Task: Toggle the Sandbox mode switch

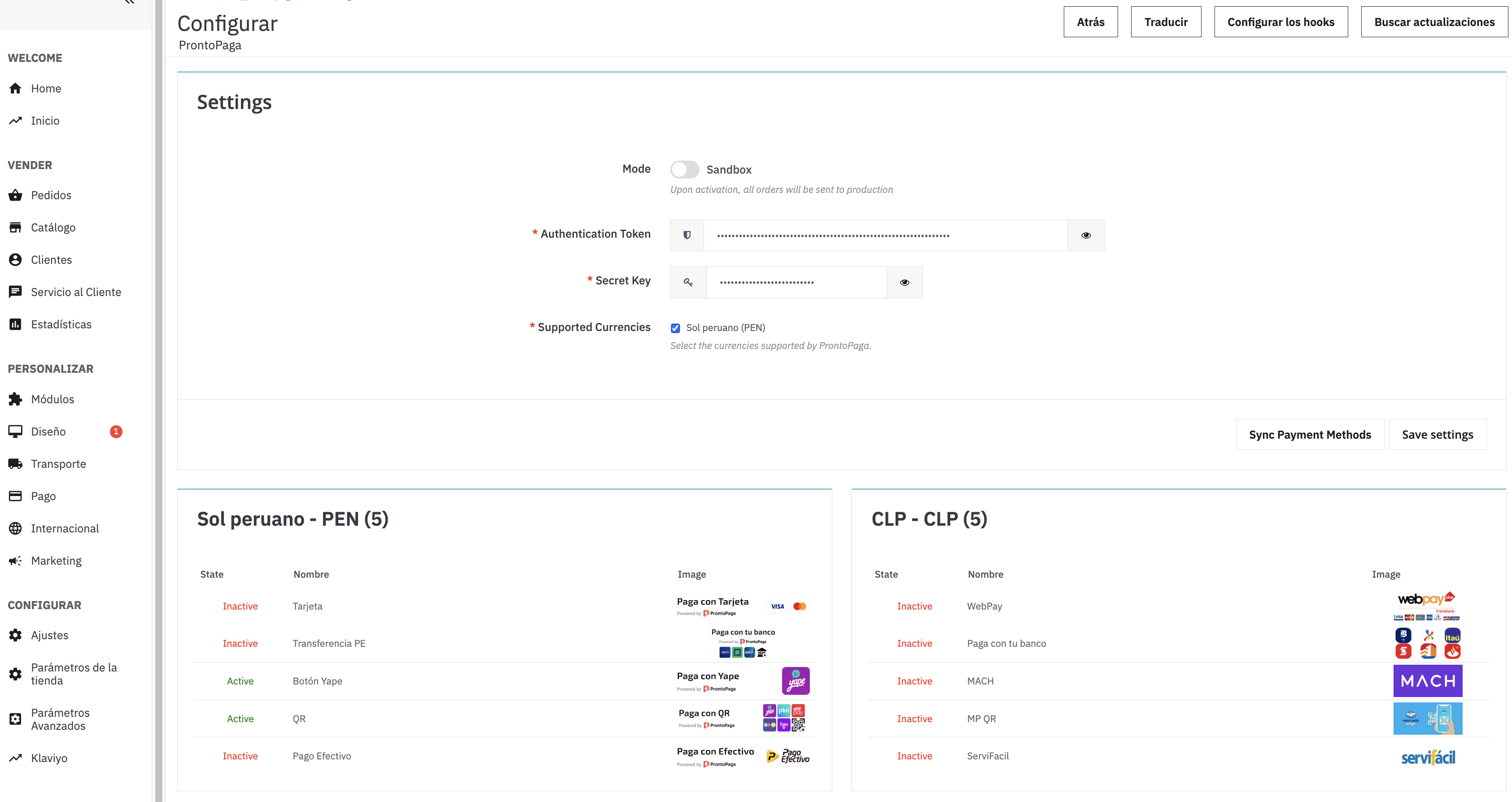Action: (x=684, y=170)
